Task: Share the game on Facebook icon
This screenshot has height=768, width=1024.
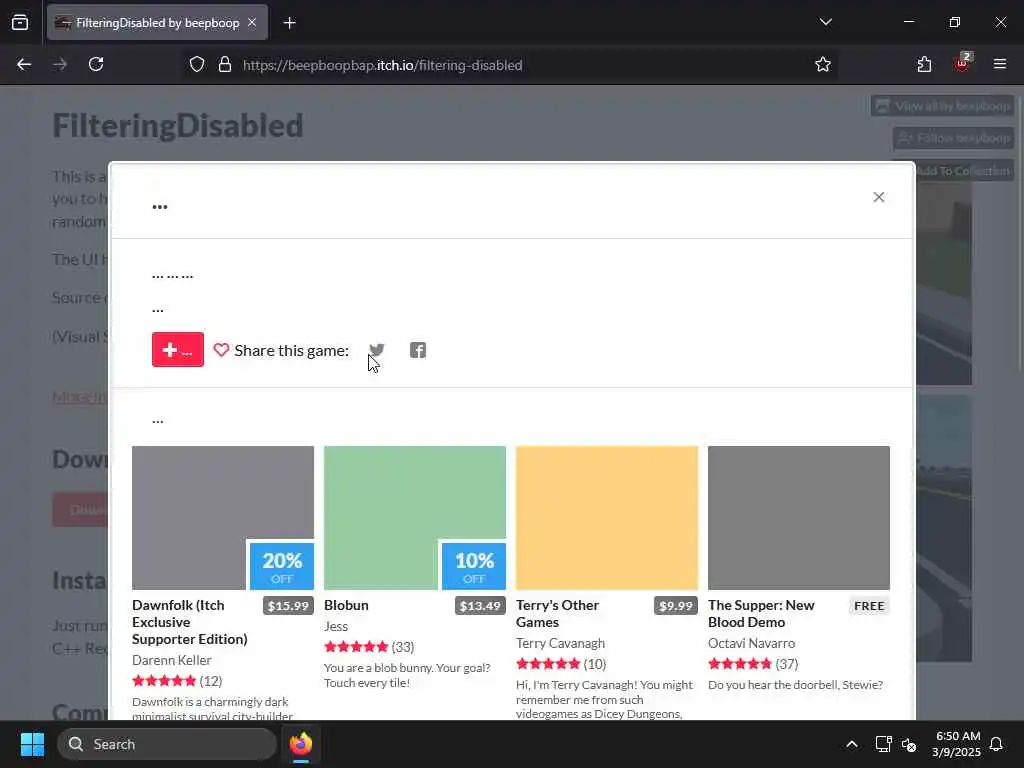Action: click(x=418, y=350)
